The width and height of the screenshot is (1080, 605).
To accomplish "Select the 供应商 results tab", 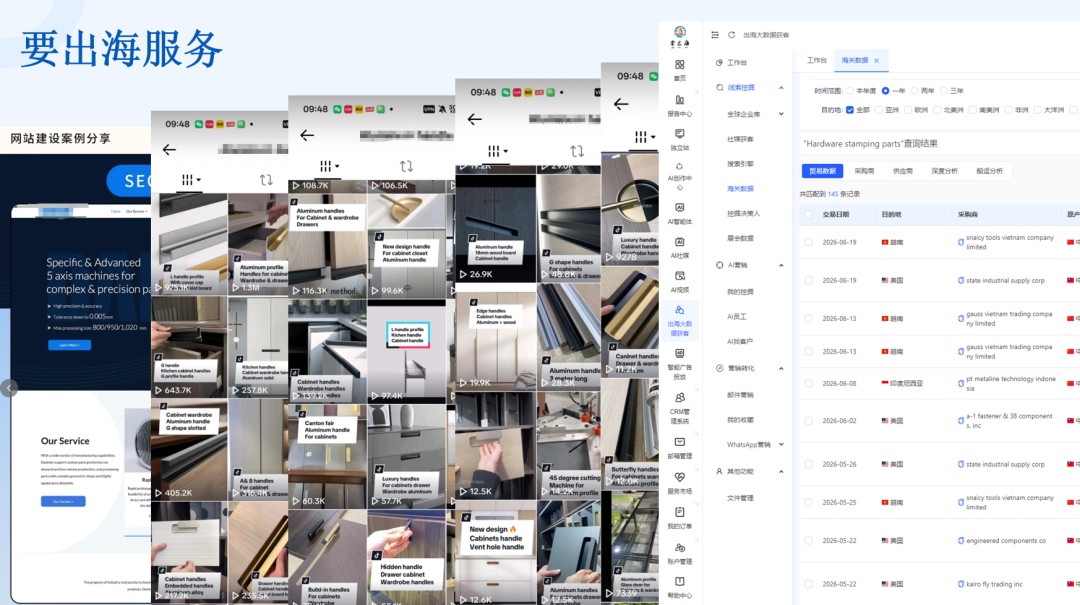I will coord(902,171).
